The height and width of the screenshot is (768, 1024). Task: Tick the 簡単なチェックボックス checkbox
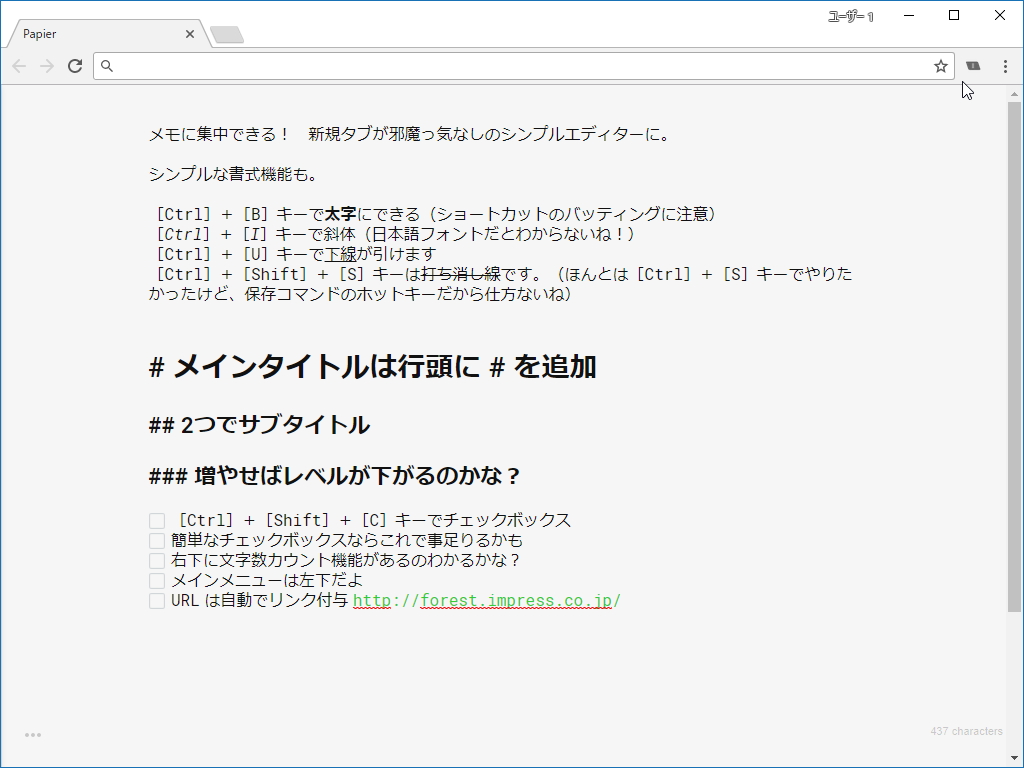157,540
